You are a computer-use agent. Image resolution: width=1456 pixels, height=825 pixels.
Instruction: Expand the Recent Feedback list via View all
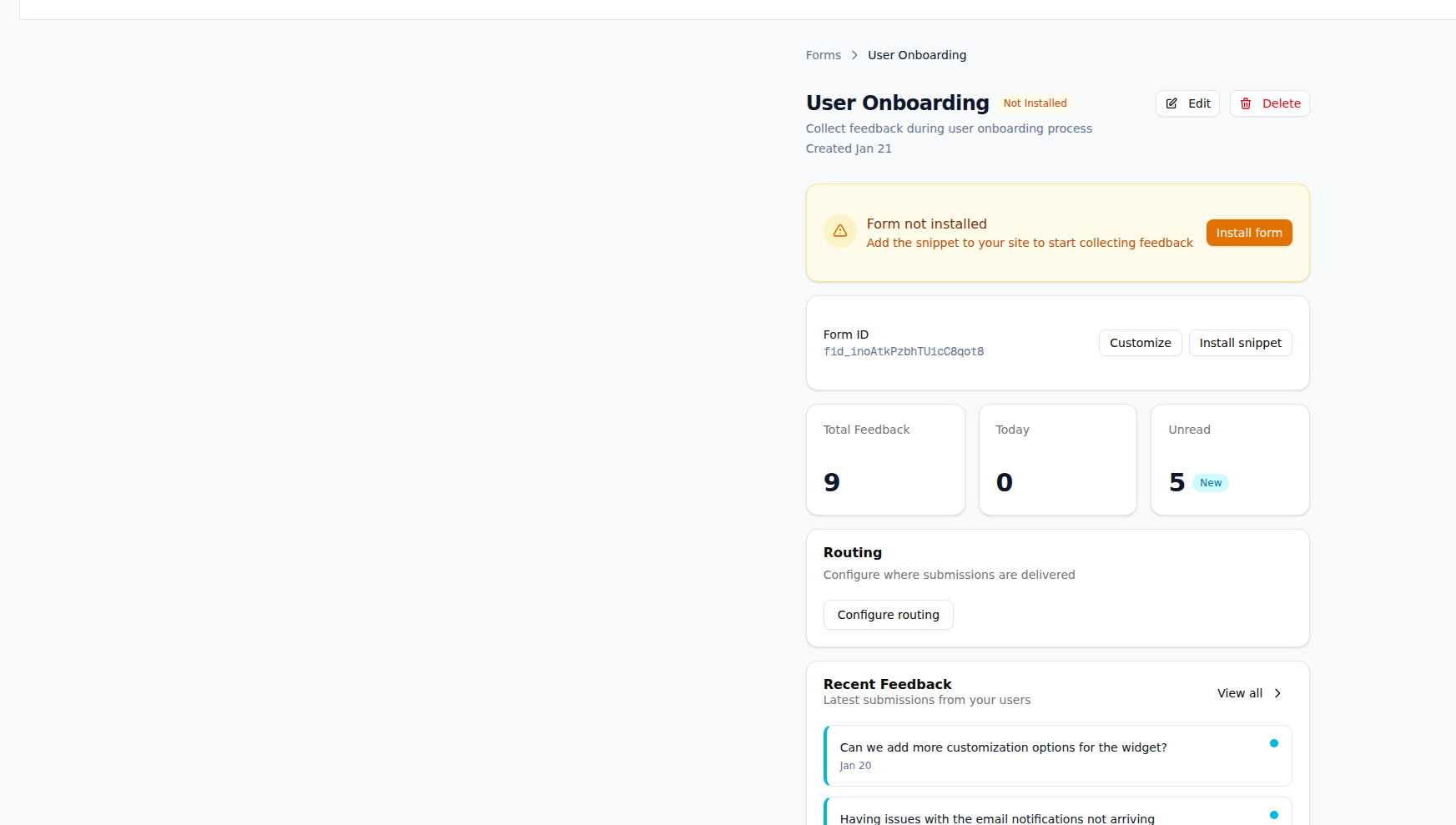[1240, 693]
